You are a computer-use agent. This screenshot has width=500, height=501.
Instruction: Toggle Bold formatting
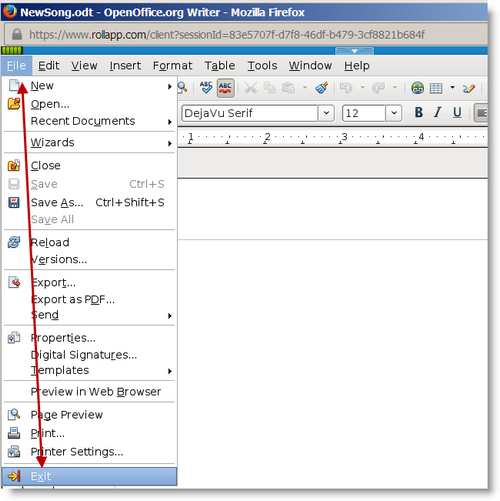419,113
